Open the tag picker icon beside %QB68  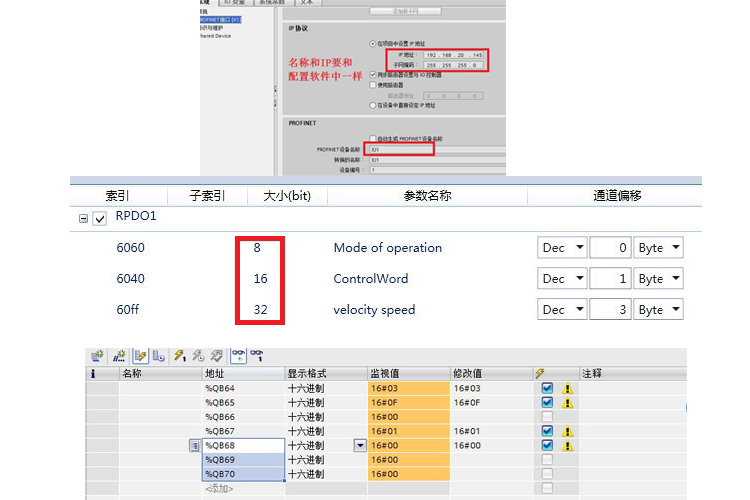click(x=195, y=446)
